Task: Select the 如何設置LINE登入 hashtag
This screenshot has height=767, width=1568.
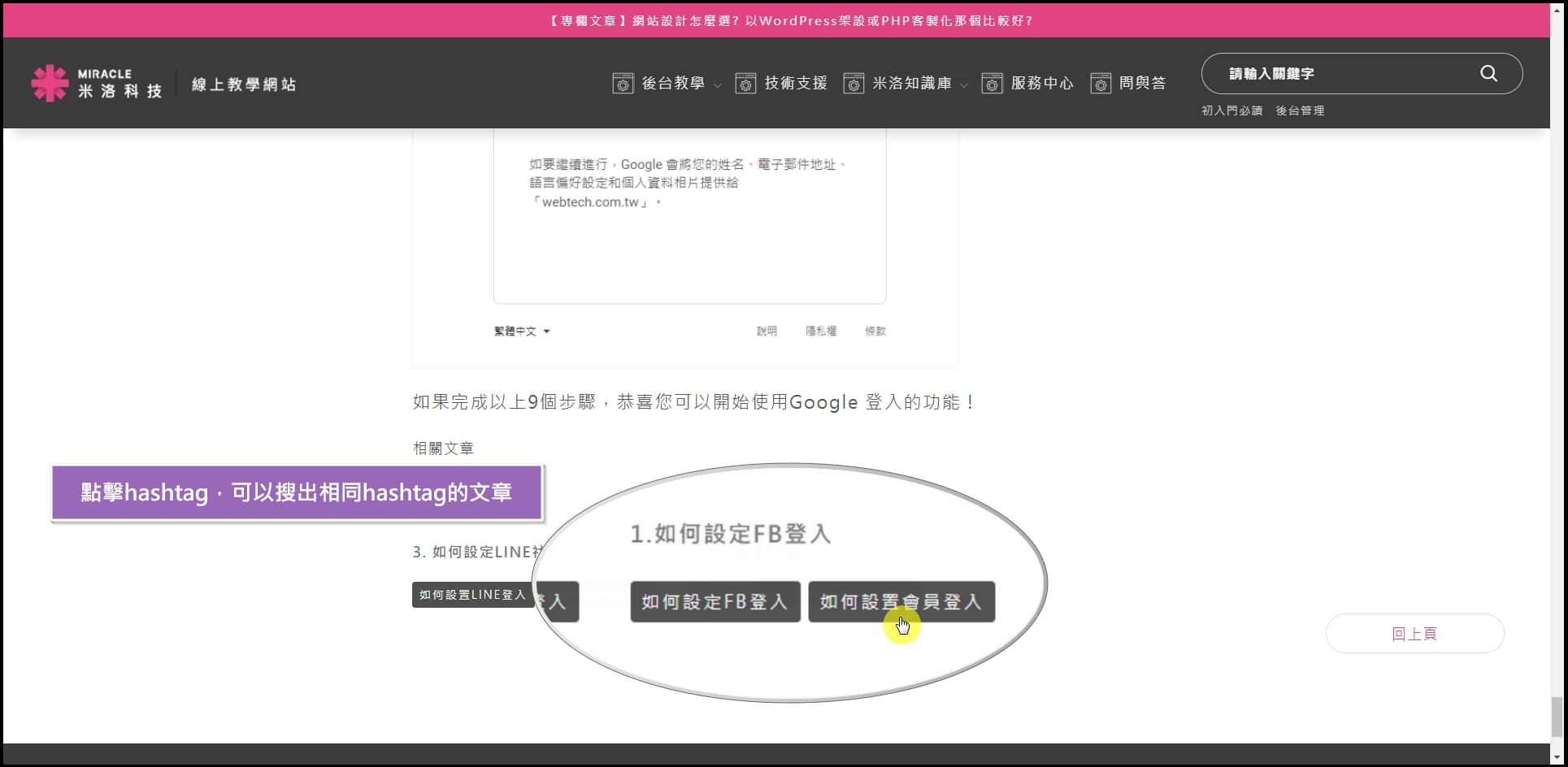Action: coord(472,595)
